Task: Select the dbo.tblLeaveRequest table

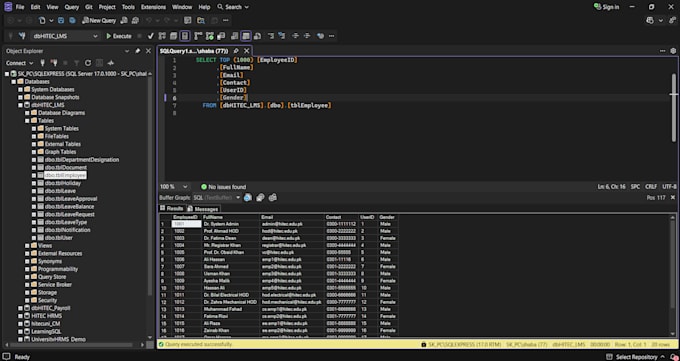Action: (x=69, y=214)
